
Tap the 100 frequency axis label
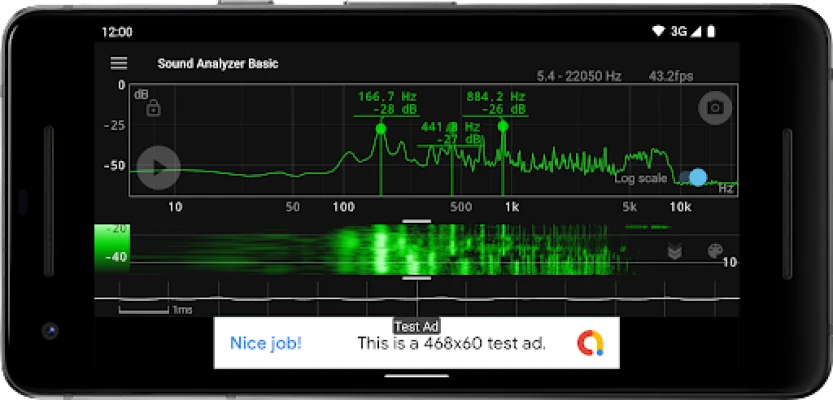pos(344,207)
